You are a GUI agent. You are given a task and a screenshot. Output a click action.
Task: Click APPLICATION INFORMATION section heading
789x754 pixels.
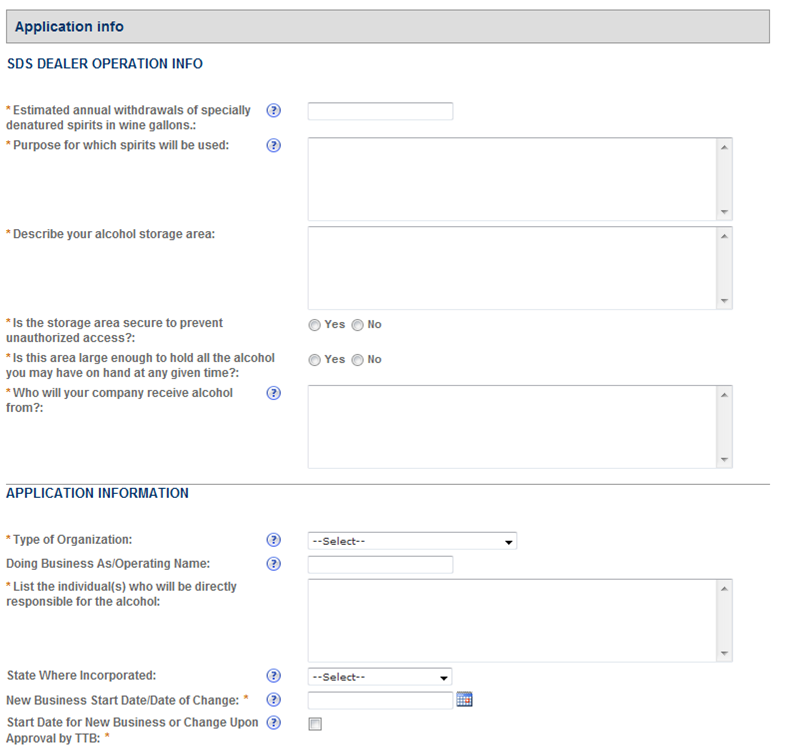point(98,493)
